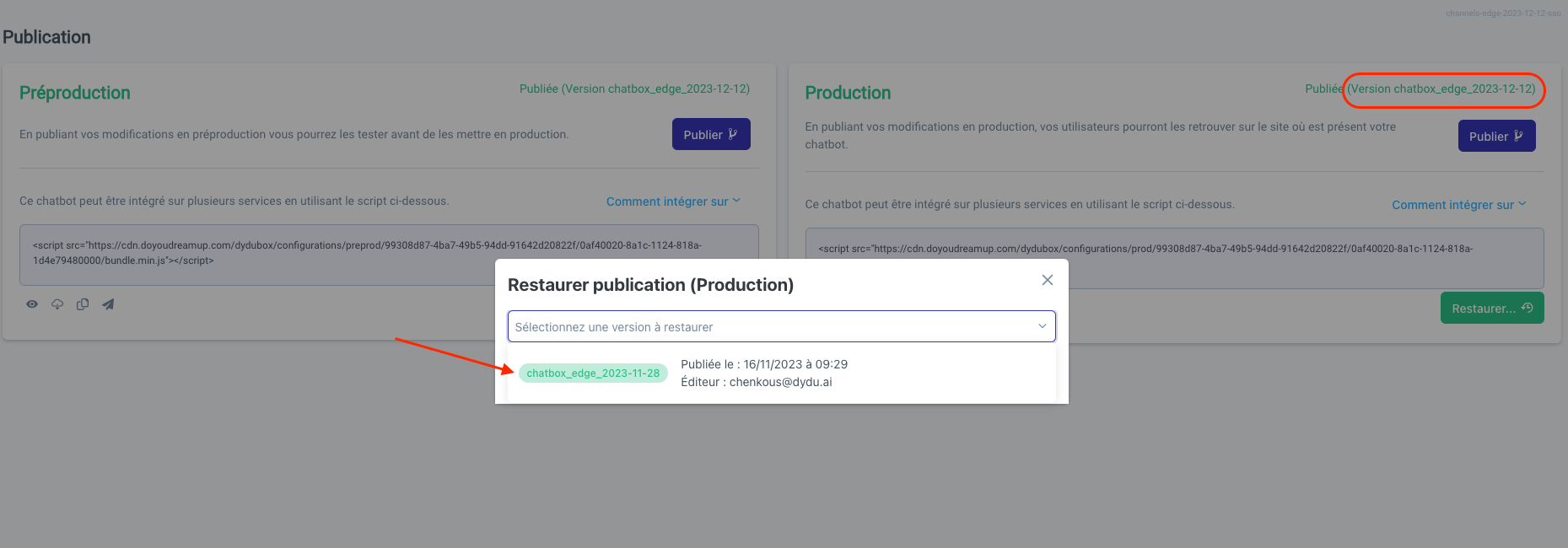Click the prod script code box
Viewport: 1568px width, 548px height.
(x=1175, y=258)
